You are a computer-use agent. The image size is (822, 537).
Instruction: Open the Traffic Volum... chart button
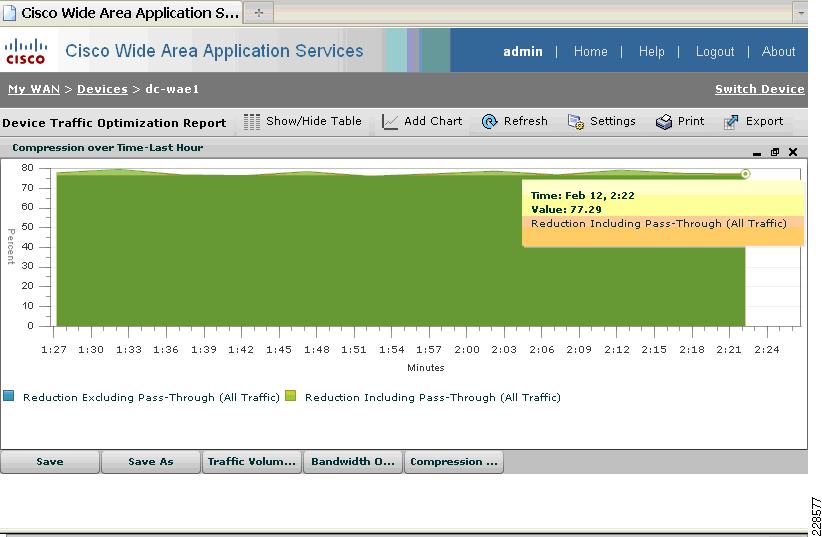[252, 462]
